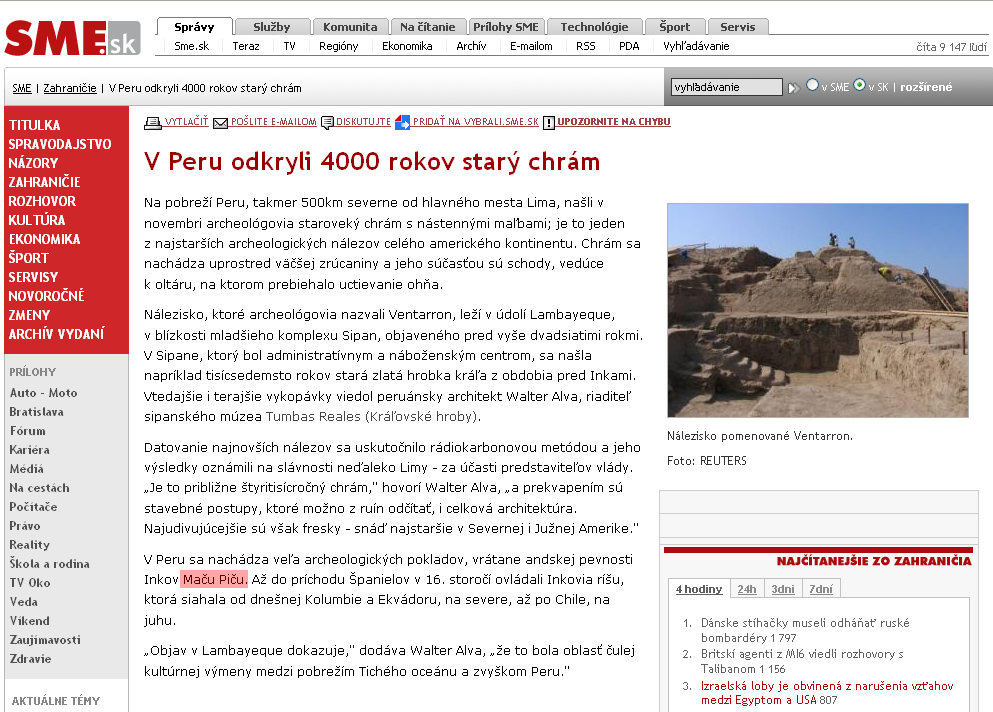Show the 24h most-read tab

point(747,589)
